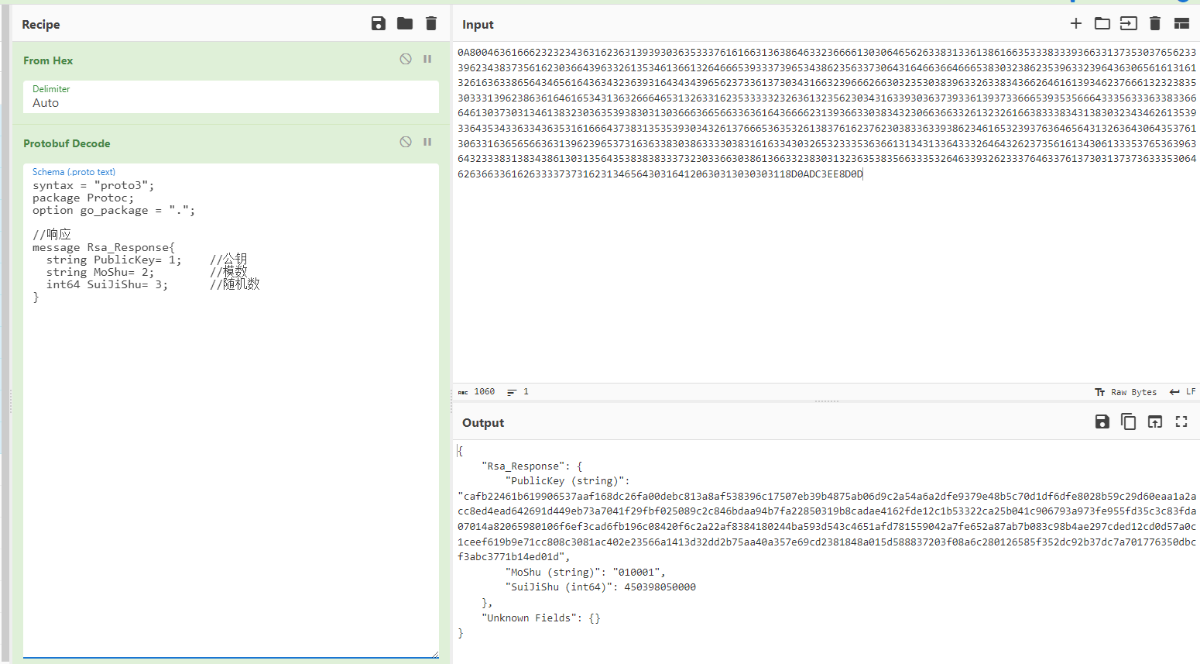Replace input with output
Image resolution: width=1200 pixels, height=664 pixels.
(1155, 422)
